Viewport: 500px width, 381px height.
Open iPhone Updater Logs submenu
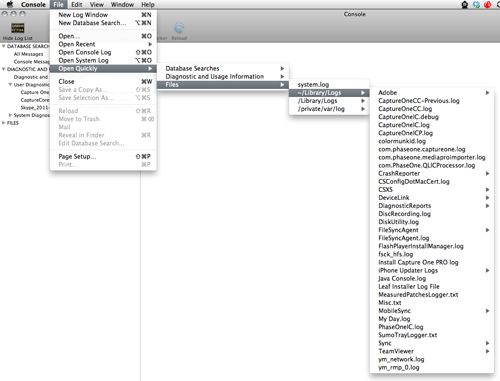(x=432, y=270)
